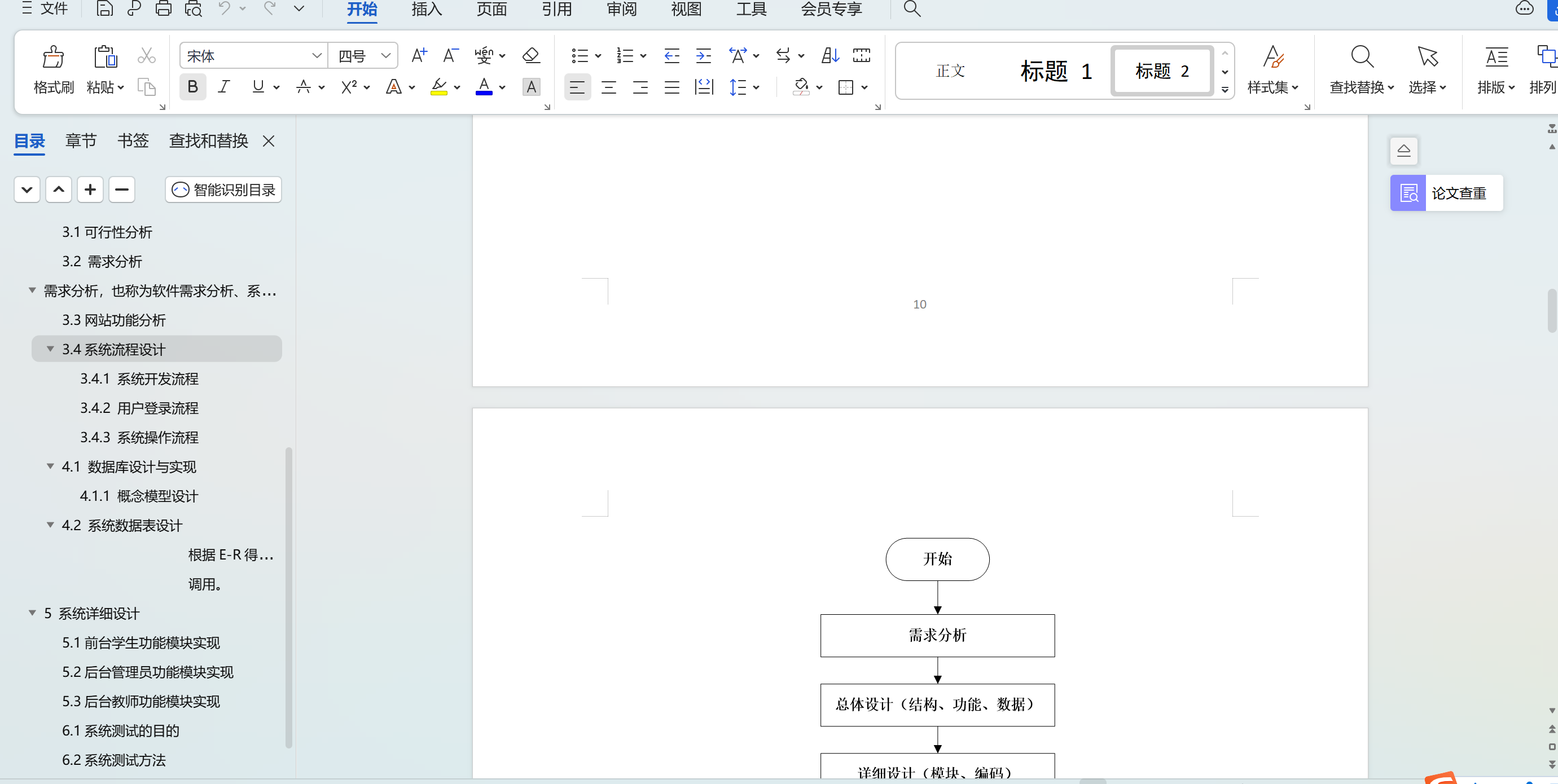Open the font size dropdown 四号

click(385, 56)
